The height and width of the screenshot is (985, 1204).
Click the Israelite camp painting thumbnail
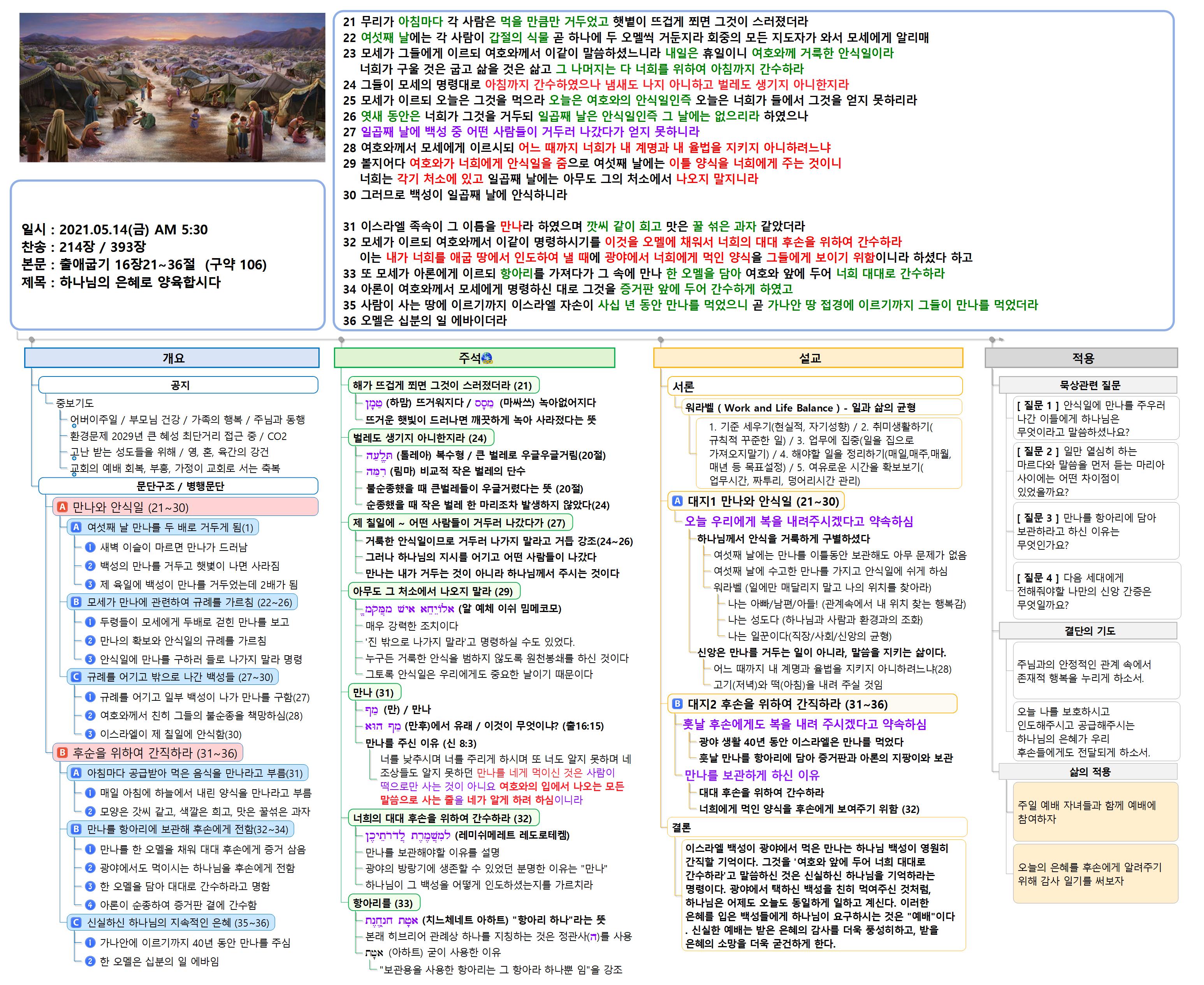tap(172, 87)
